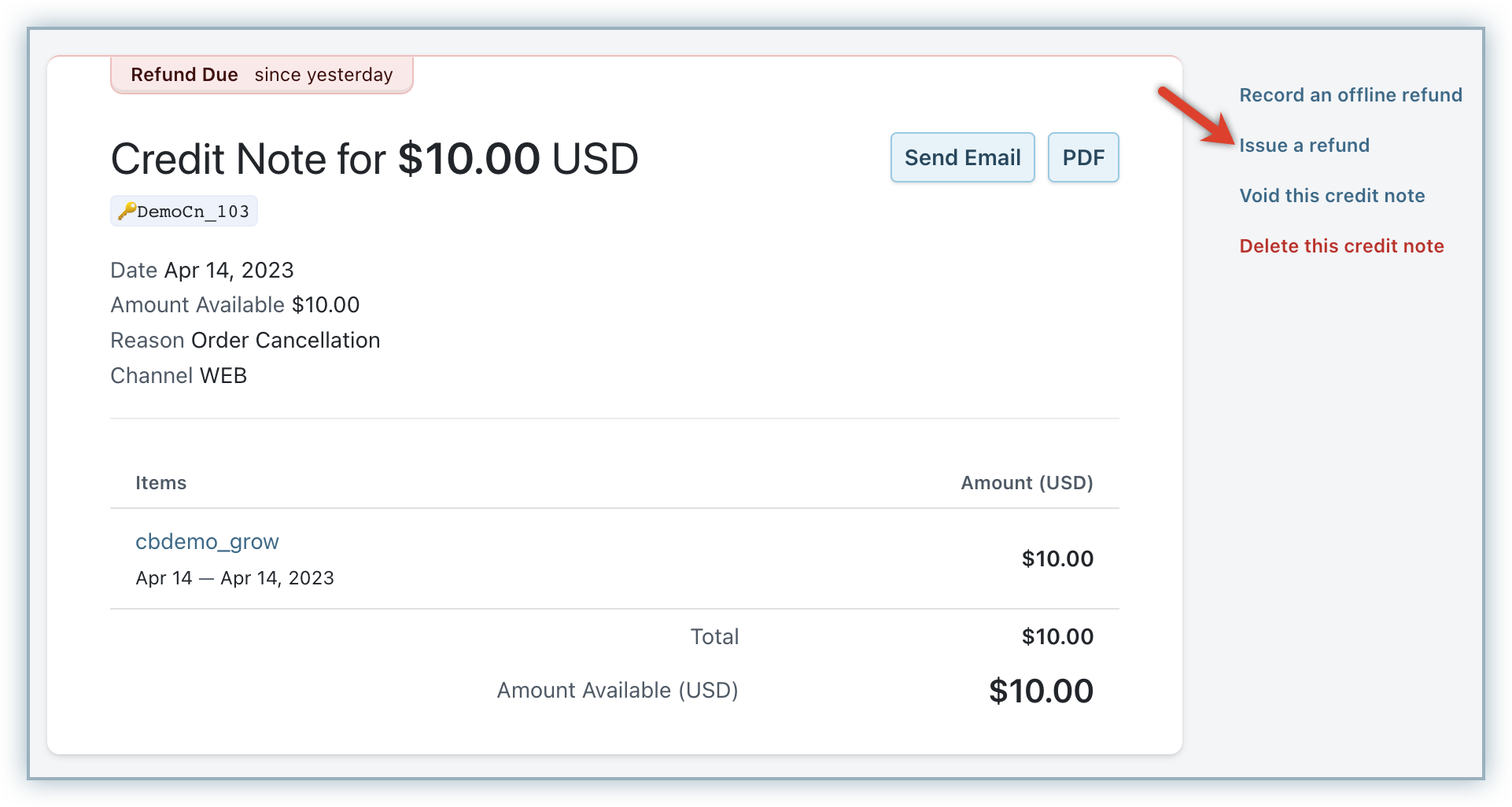Select the DemoCn_103 credit note ID
The height and width of the screenshot is (807, 1512).
193,212
